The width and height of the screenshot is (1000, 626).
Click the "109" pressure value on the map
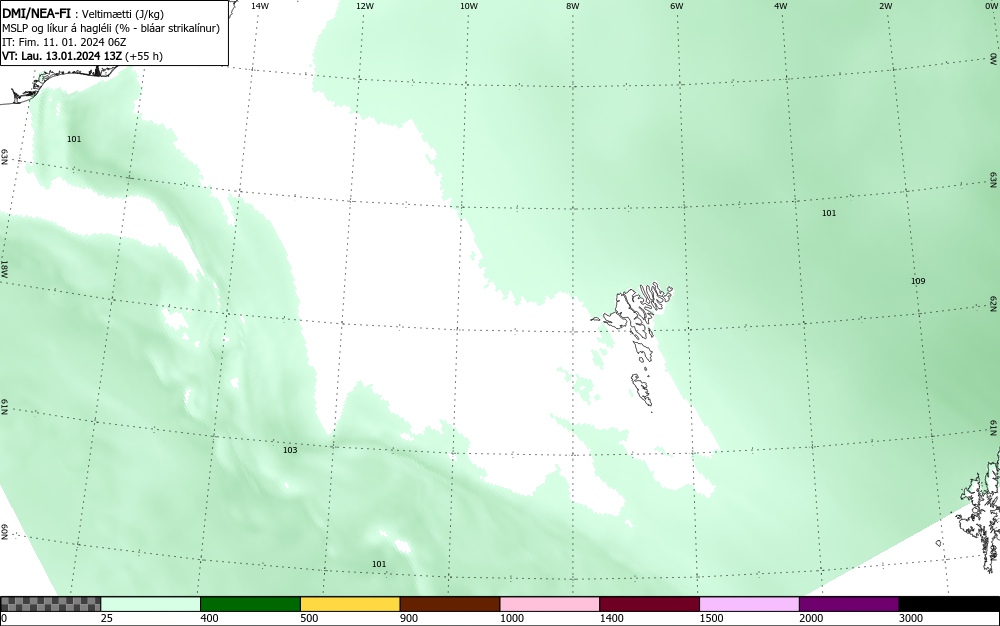[x=918, y=281]
